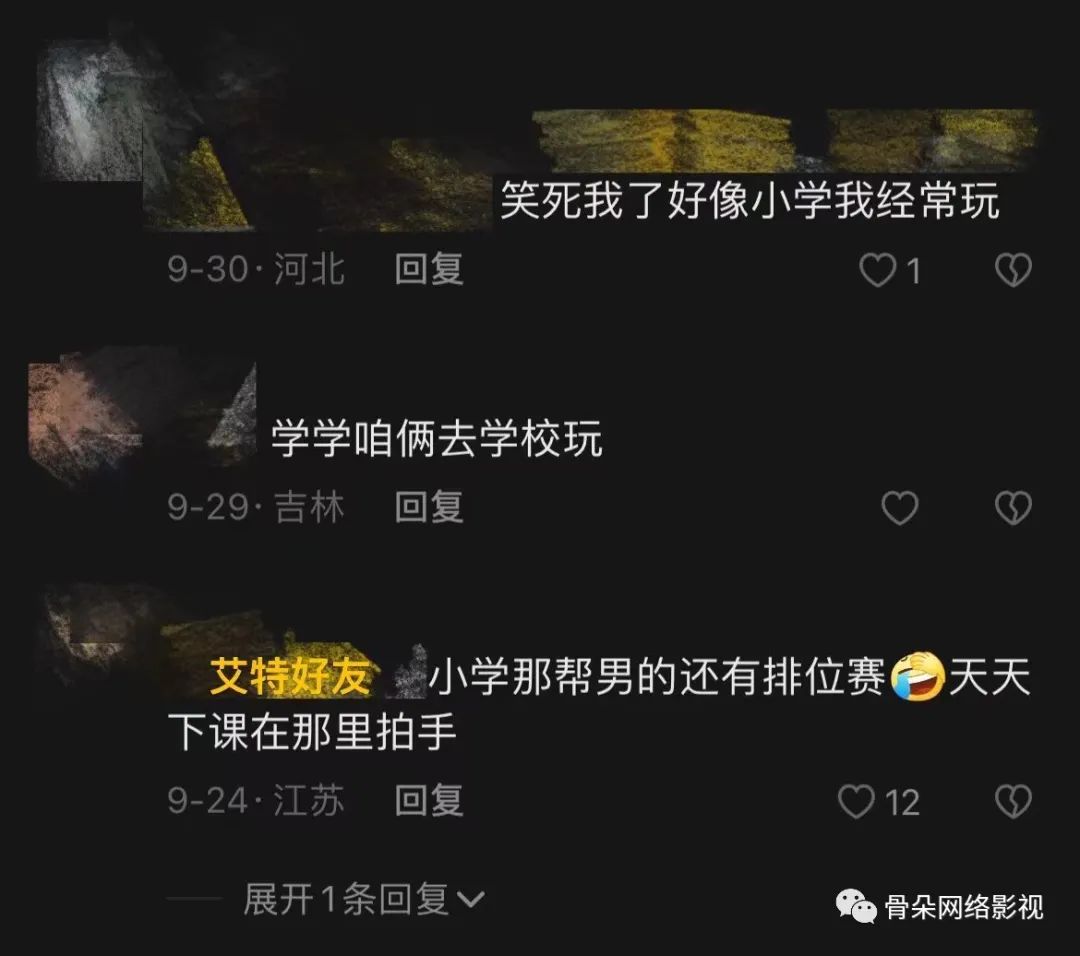Image resolution: width=1080 pixels, height=956 pixels.
Task: Open the 江苏 commenter's blurred avatar
Action: click(x=96, y=637)
